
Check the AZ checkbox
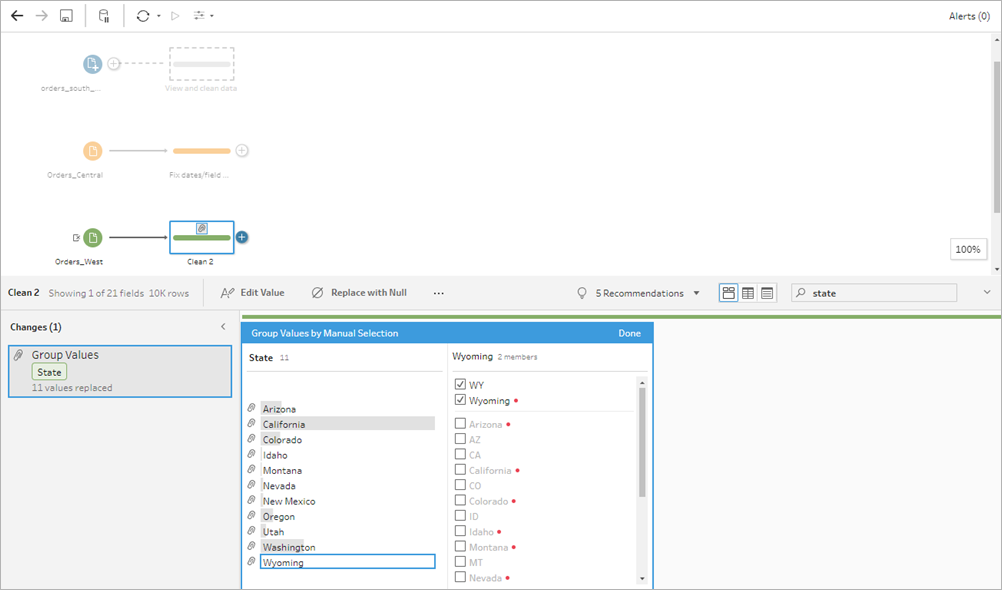click(460, 439)
